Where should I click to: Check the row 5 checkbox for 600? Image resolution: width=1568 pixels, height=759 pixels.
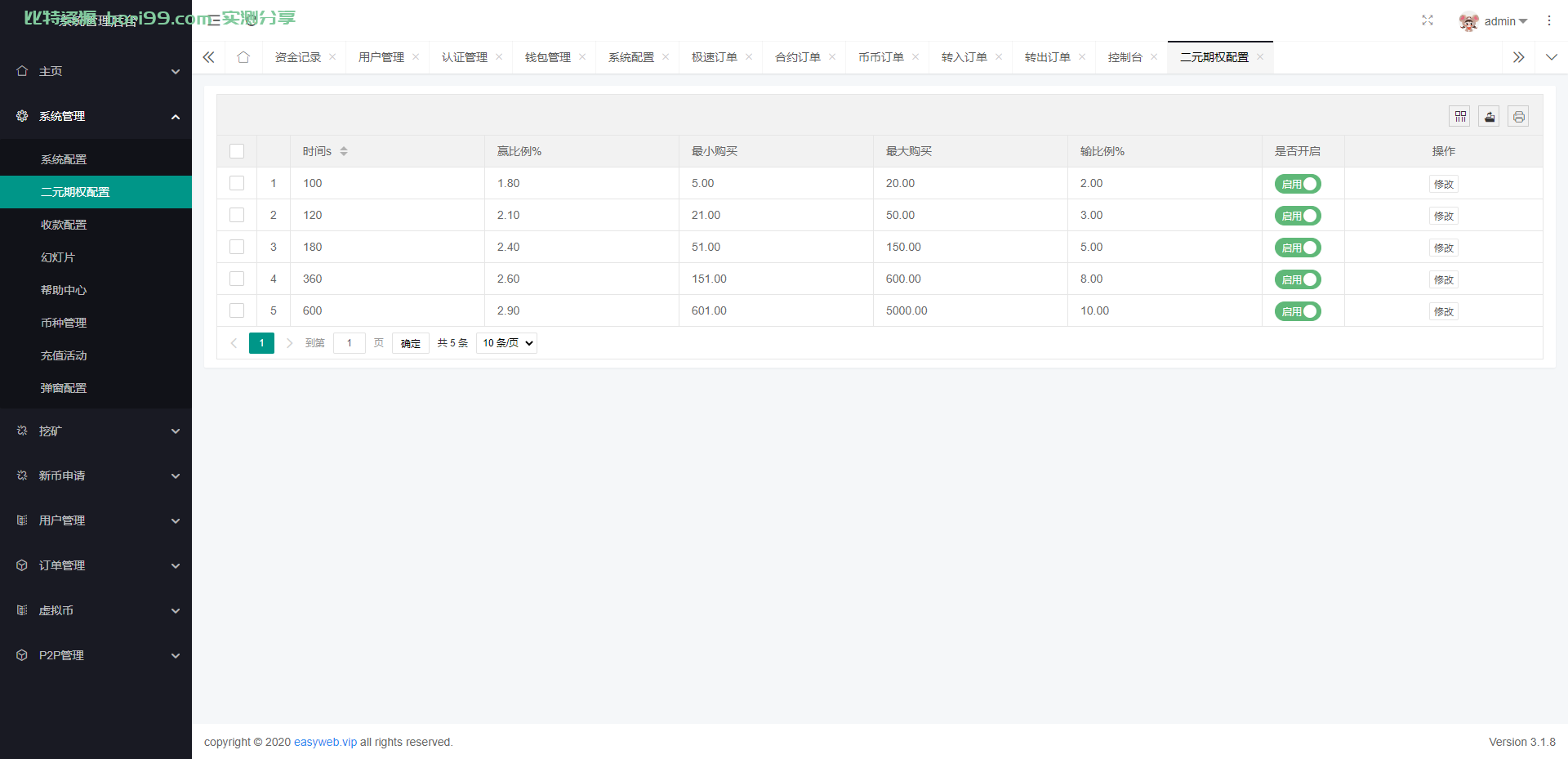[237, 310]
